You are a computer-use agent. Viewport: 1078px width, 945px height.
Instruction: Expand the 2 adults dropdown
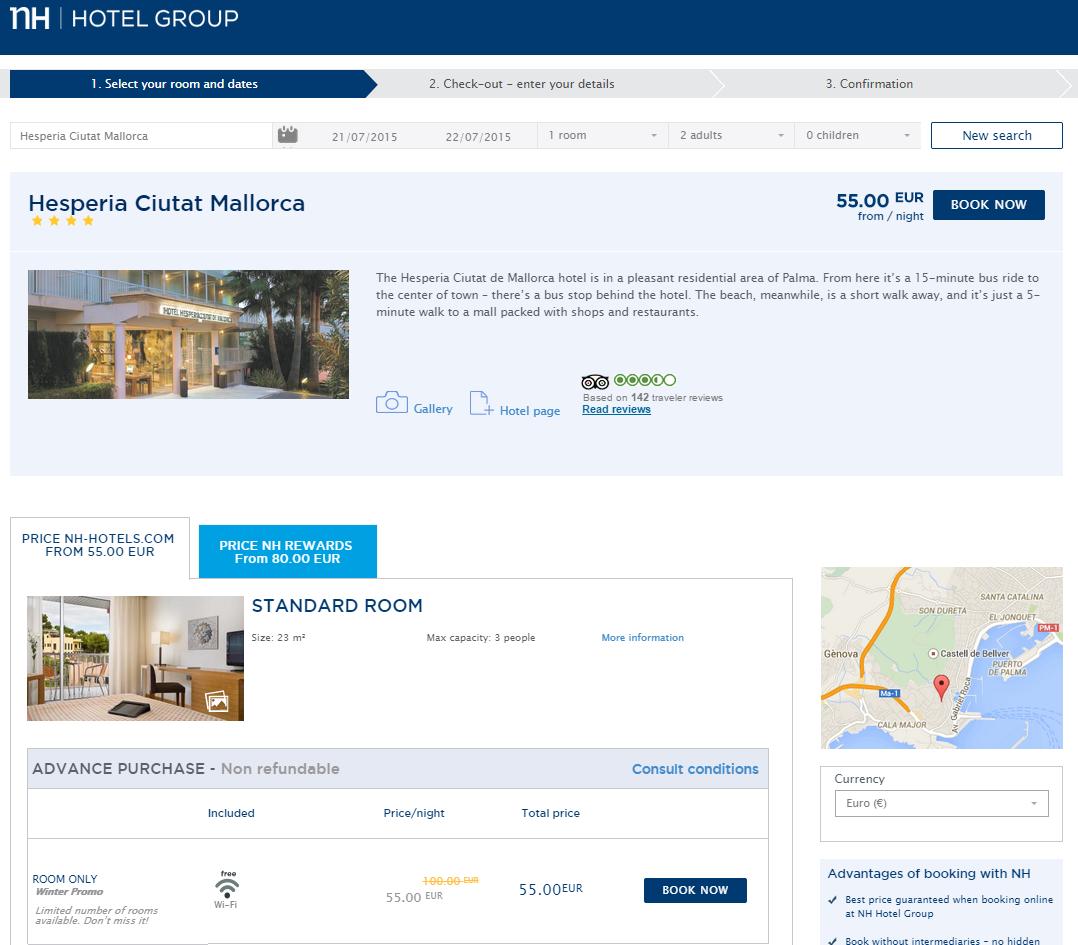pos(732,135)
